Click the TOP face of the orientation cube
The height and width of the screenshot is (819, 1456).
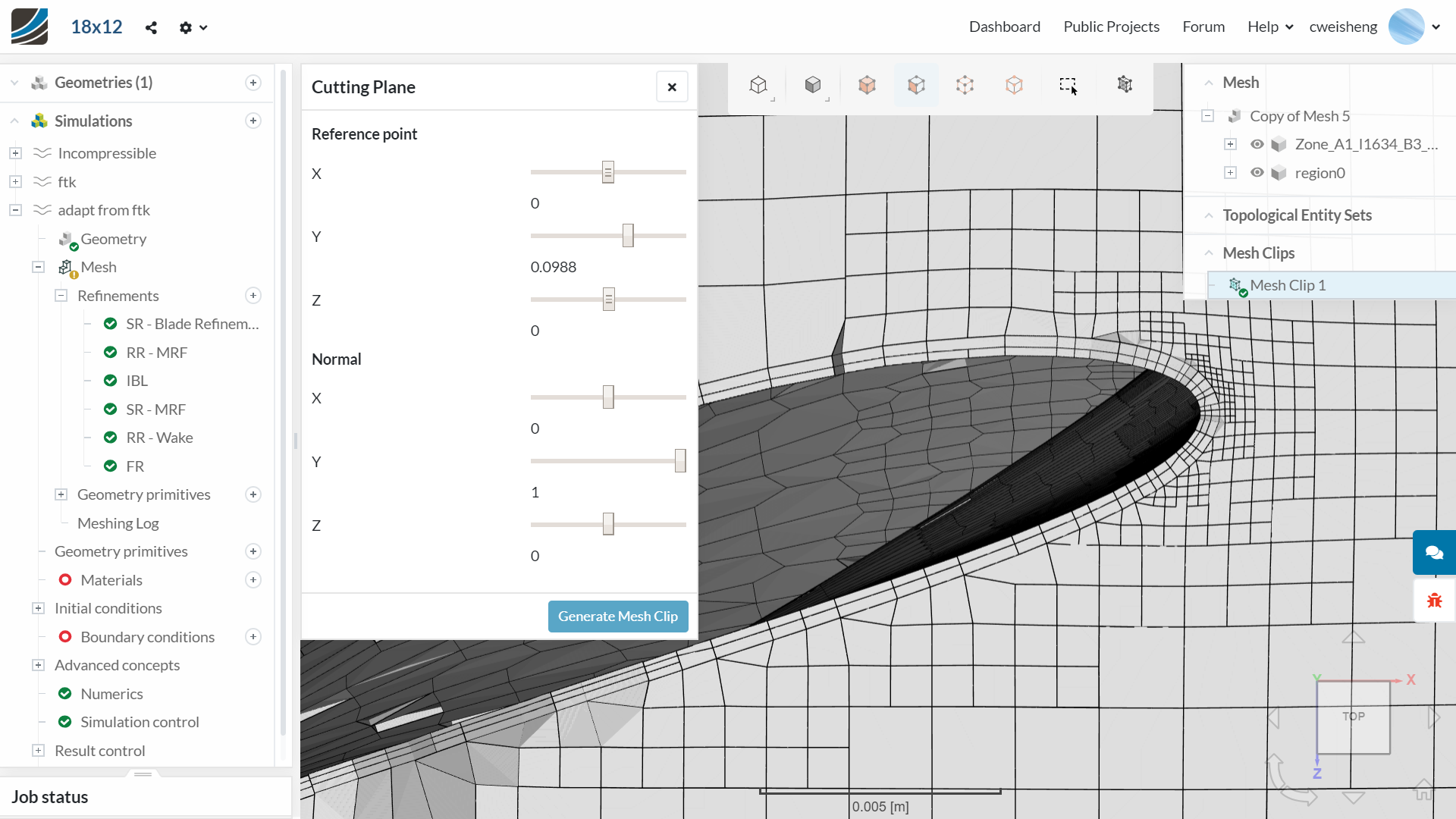(1353, 717)
